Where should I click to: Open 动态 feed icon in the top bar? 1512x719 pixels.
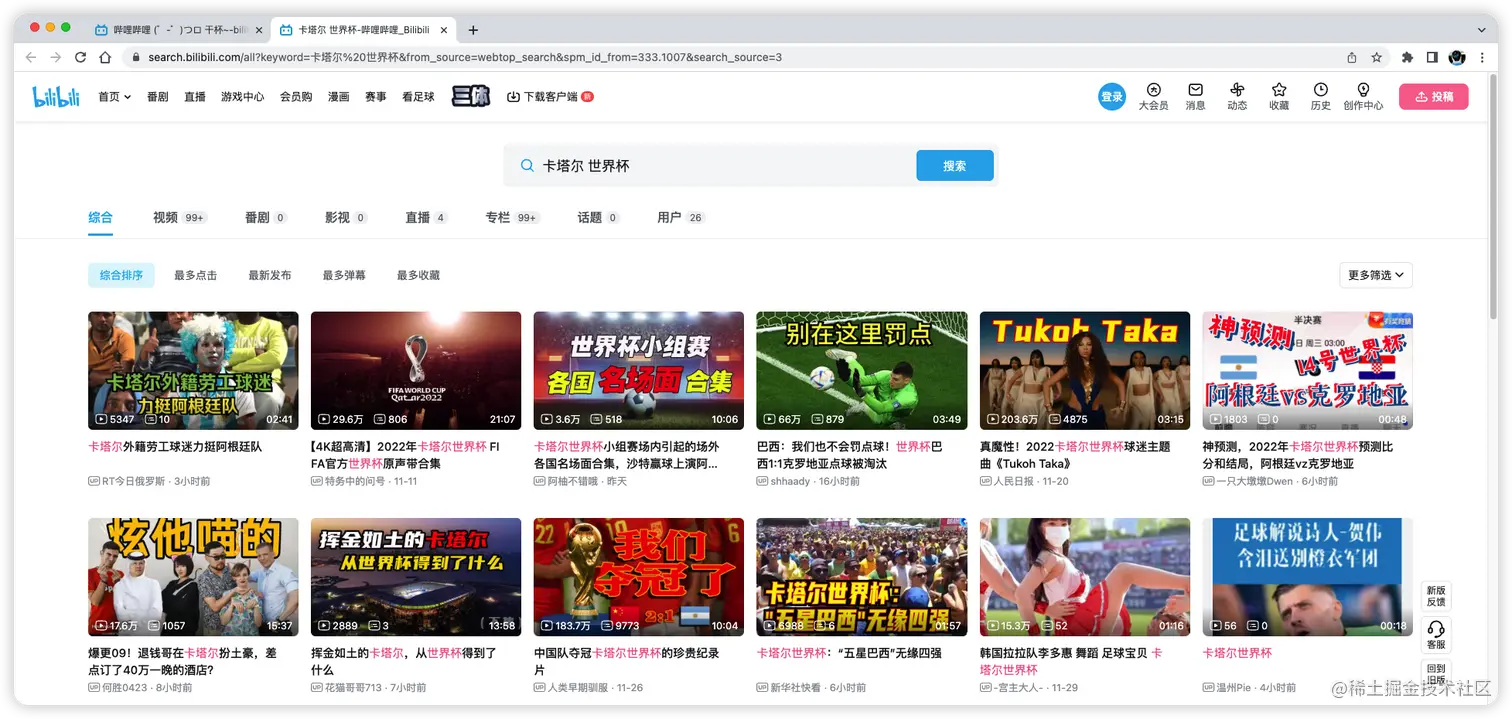point(1237,96)
